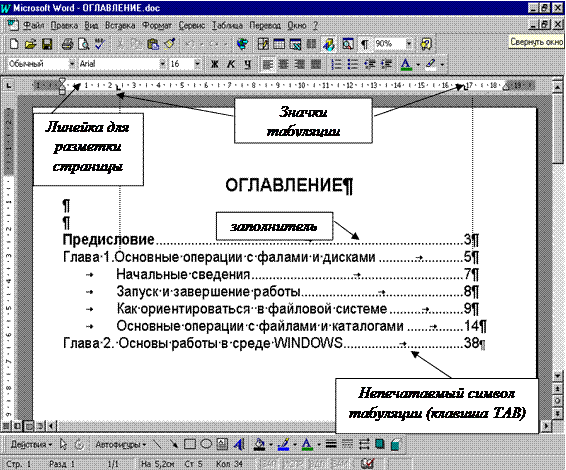This screenshot has width=566, height=470.
Task: Center the paragraph
Action: 284,64
